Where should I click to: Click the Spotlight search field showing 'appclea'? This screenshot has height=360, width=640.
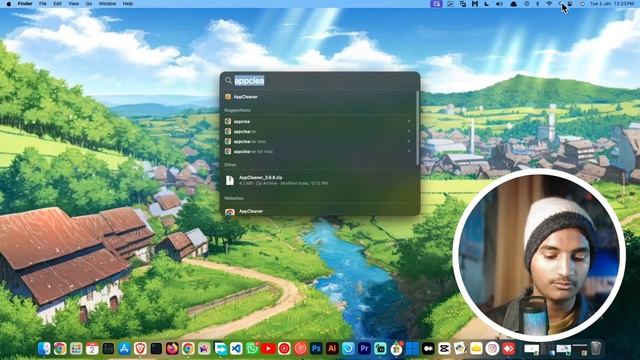[x=320, y=81]
